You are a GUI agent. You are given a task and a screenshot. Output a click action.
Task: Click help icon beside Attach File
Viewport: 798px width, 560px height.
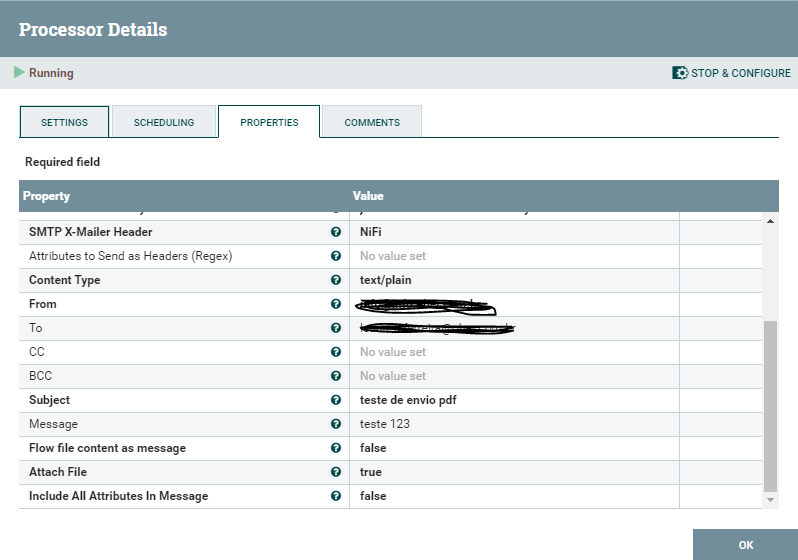click(336, 472)
